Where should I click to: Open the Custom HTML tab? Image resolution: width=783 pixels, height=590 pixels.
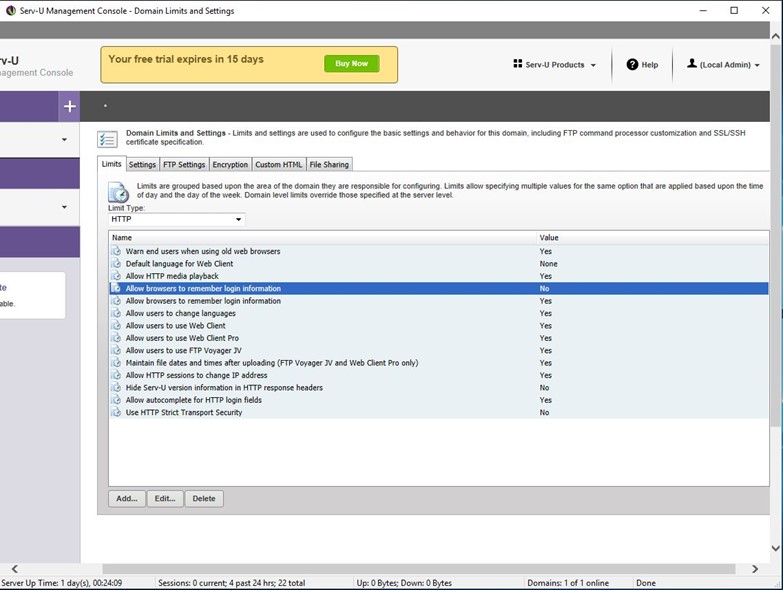point(279,165)
